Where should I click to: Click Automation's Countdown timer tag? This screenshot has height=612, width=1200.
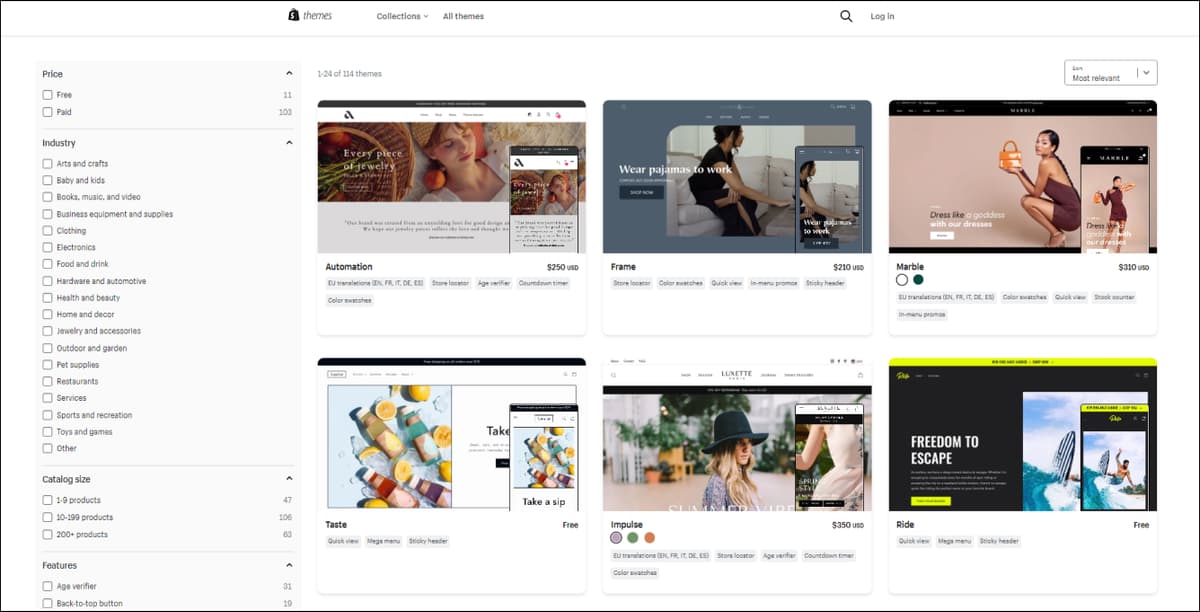(x=544, y=283)
